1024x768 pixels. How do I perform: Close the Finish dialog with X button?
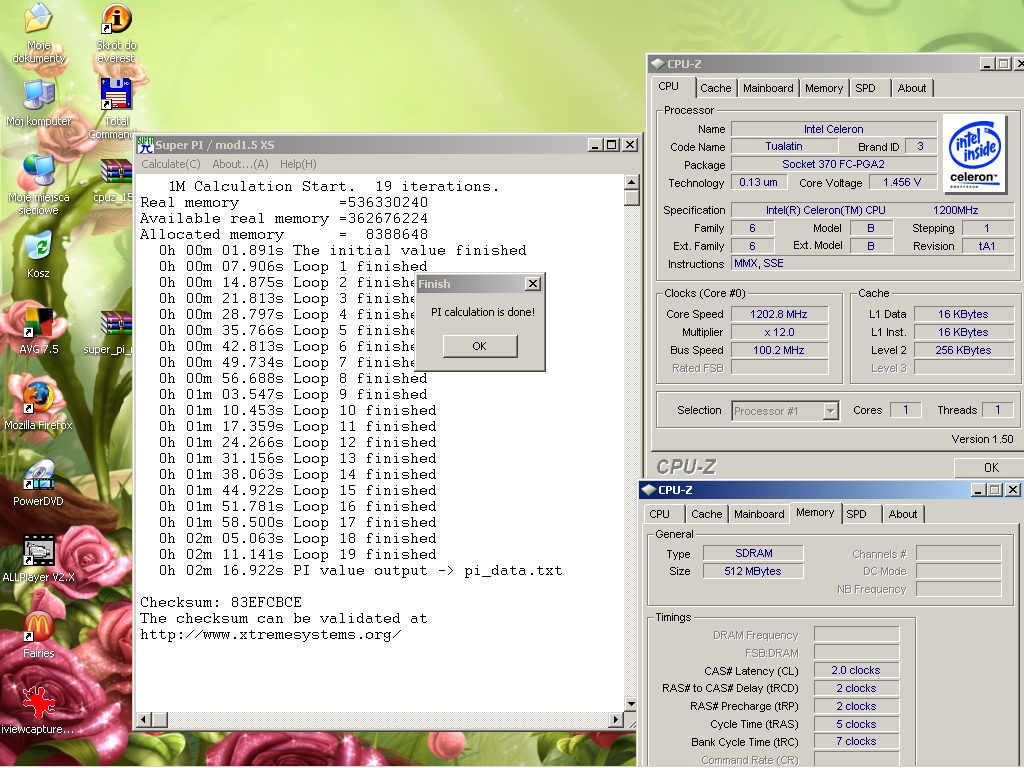coord(533,284)
